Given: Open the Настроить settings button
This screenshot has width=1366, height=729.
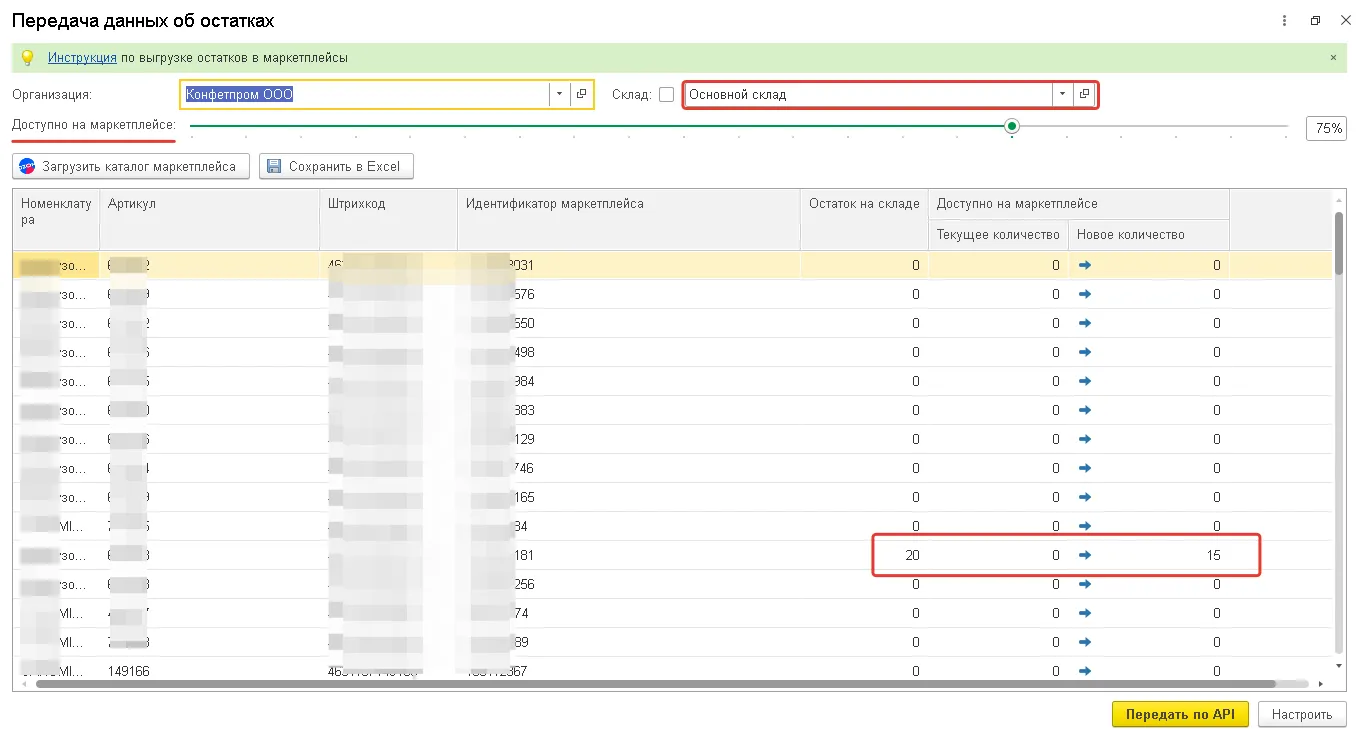Looking at the screenshot, I should pyautogui.click(x=1302, y=714).
